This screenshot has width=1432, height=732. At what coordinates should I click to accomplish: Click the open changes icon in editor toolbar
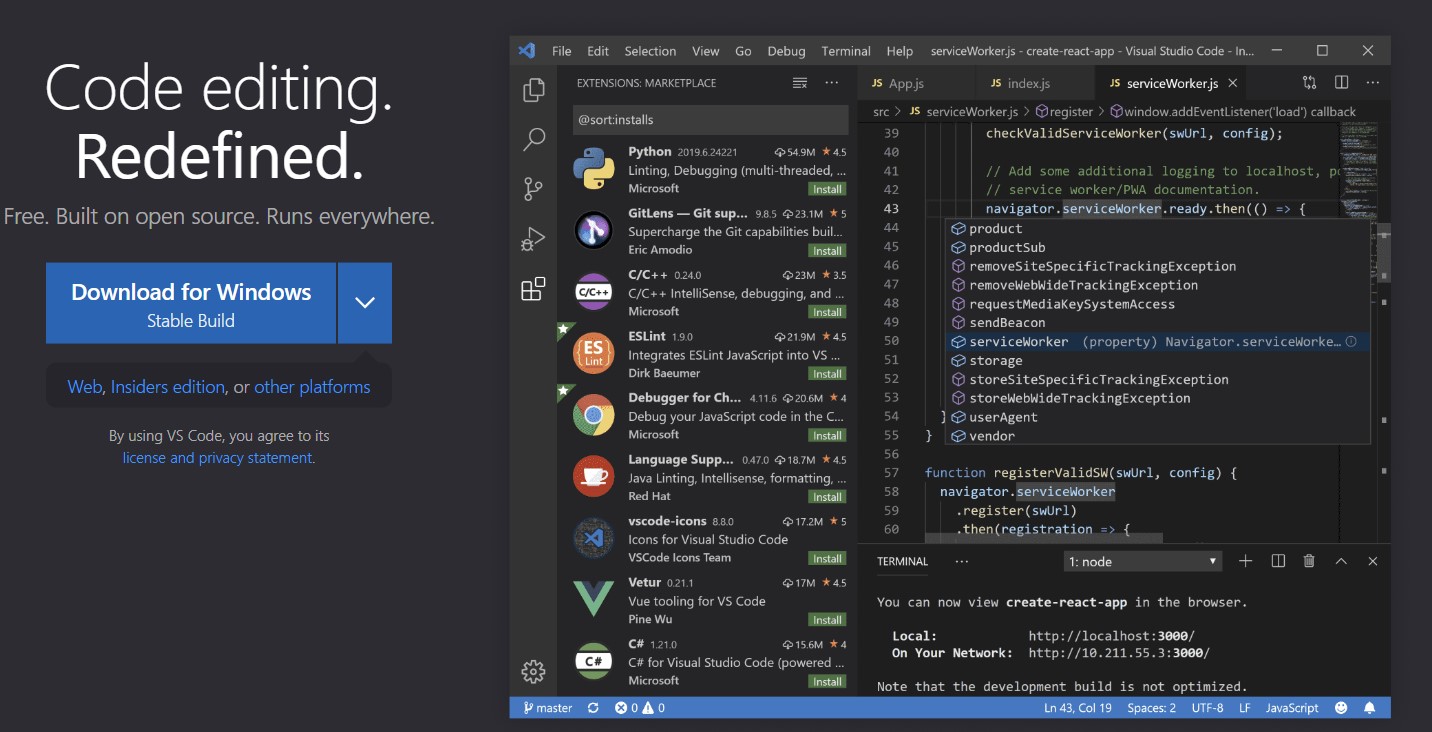click(1310, 83)
